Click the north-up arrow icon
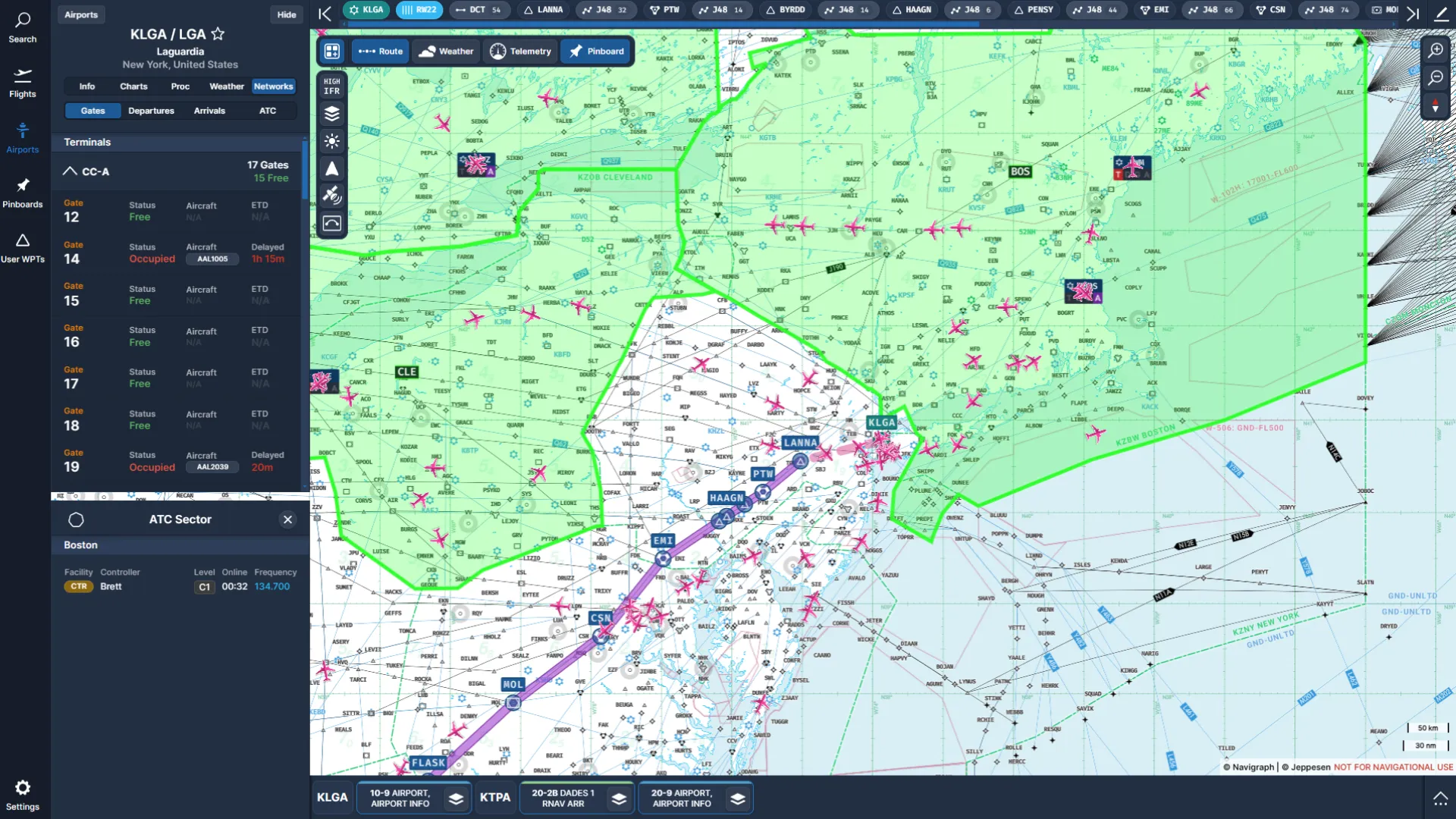1456x819 pixels. coord(332,168)
